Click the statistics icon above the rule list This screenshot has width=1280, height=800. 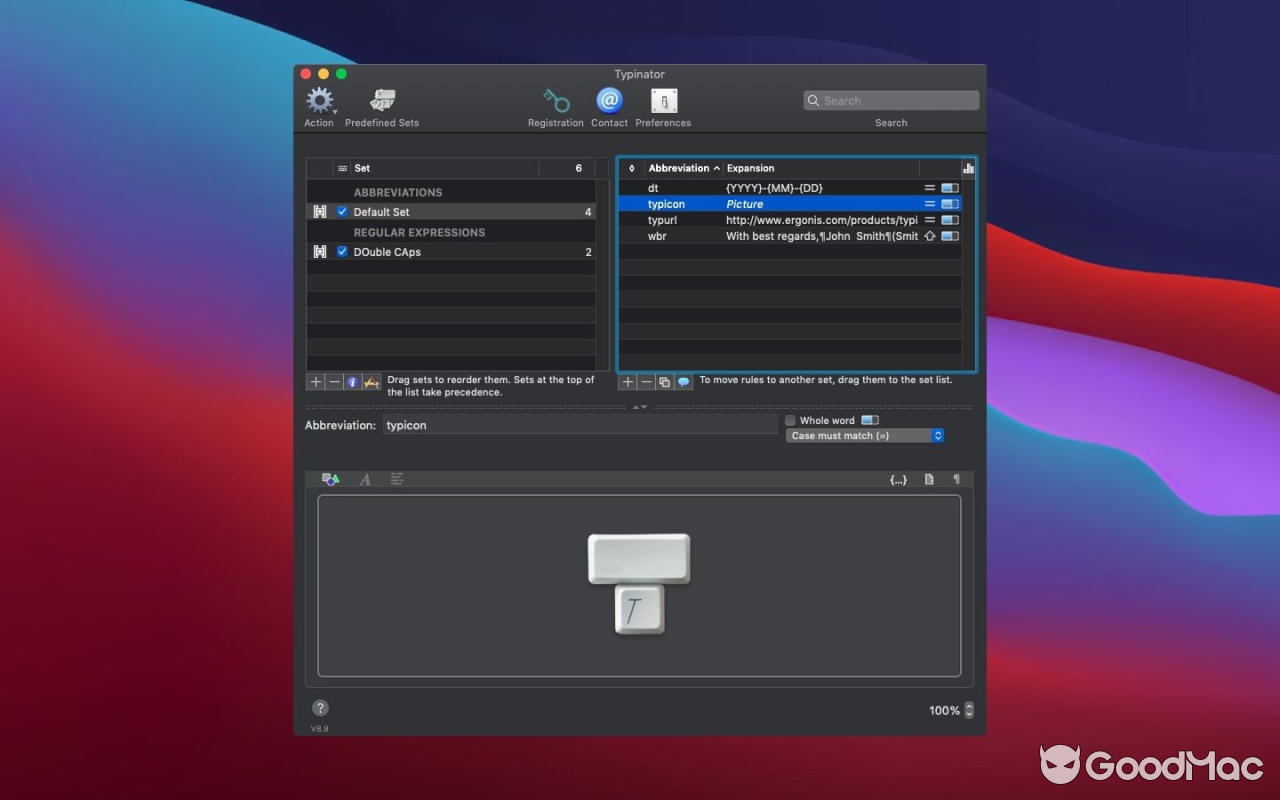967,167
